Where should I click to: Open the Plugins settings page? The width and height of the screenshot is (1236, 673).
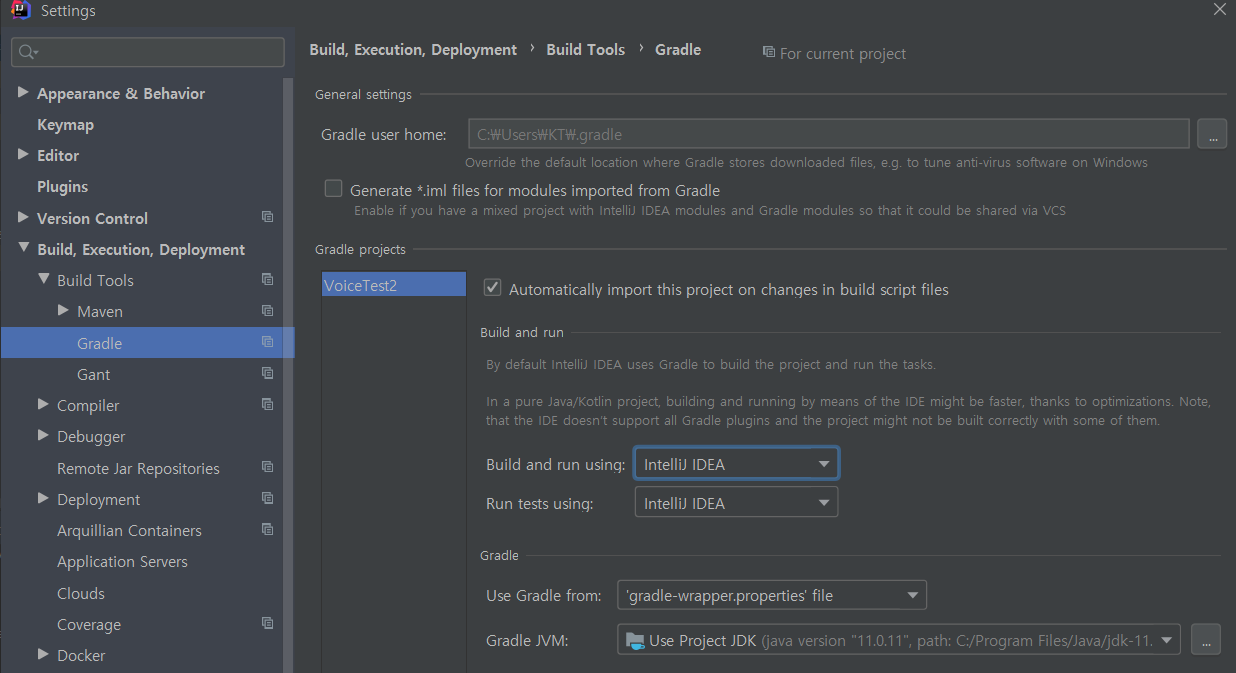(62, 186)
